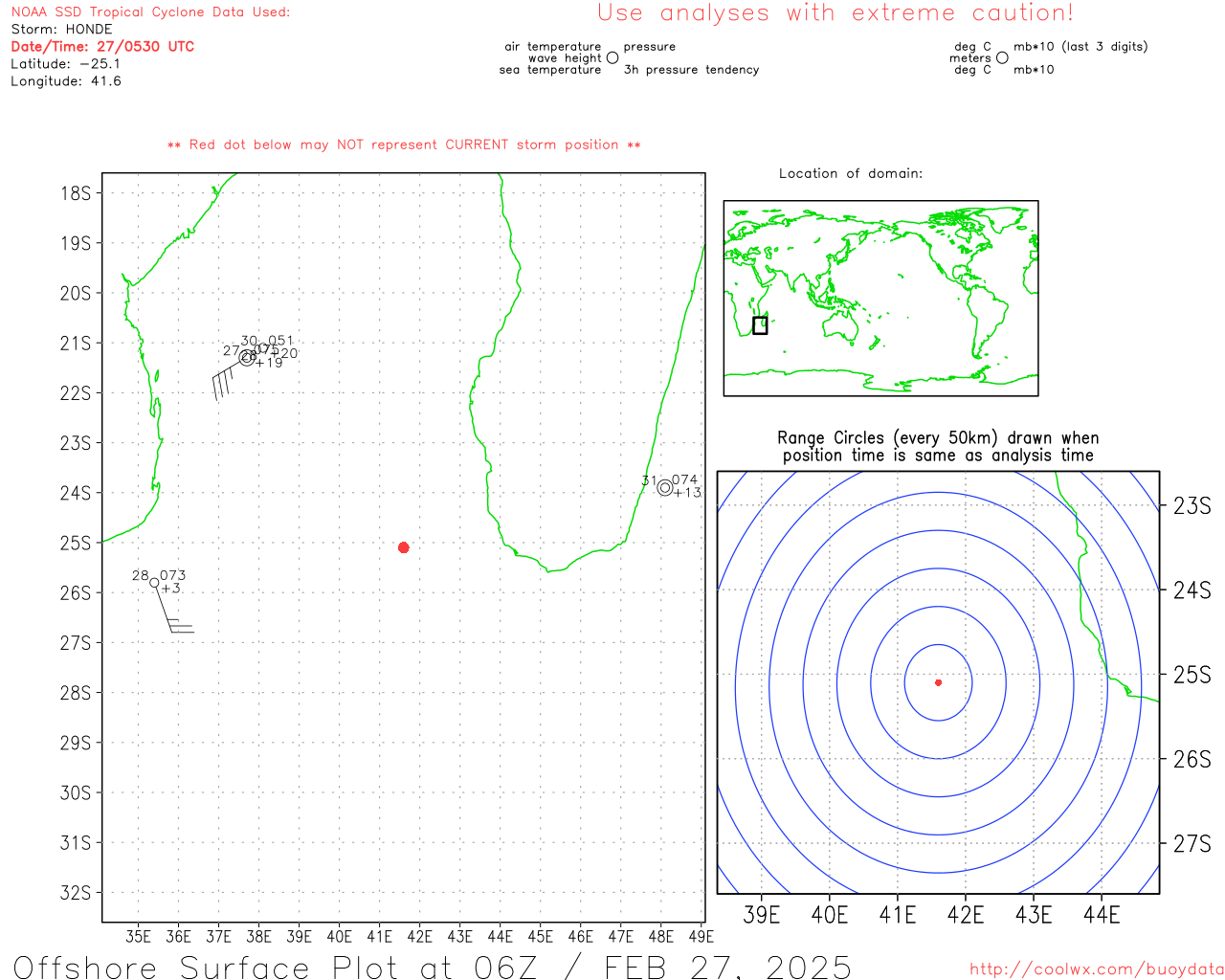This screenshot has width=1225, height=980.
Task: Click the station circle beside the 28 073 label
Action: (x=154, y=583)
